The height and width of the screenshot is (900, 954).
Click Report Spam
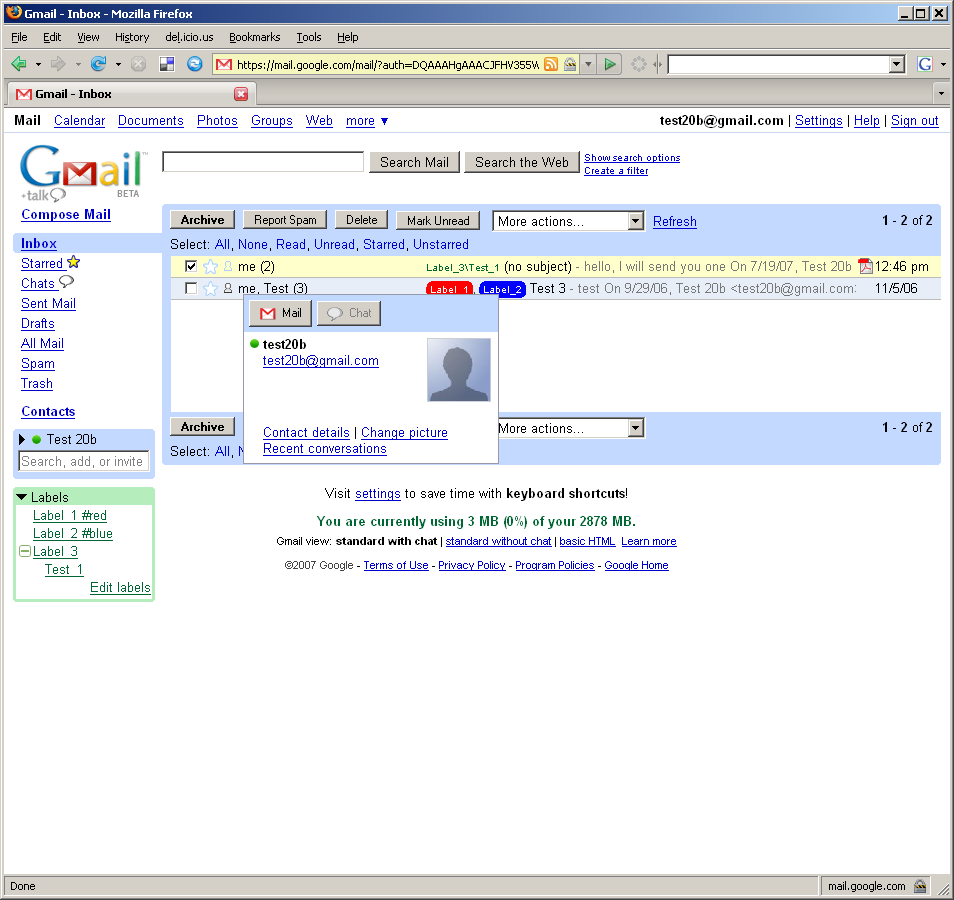point(285,220)
